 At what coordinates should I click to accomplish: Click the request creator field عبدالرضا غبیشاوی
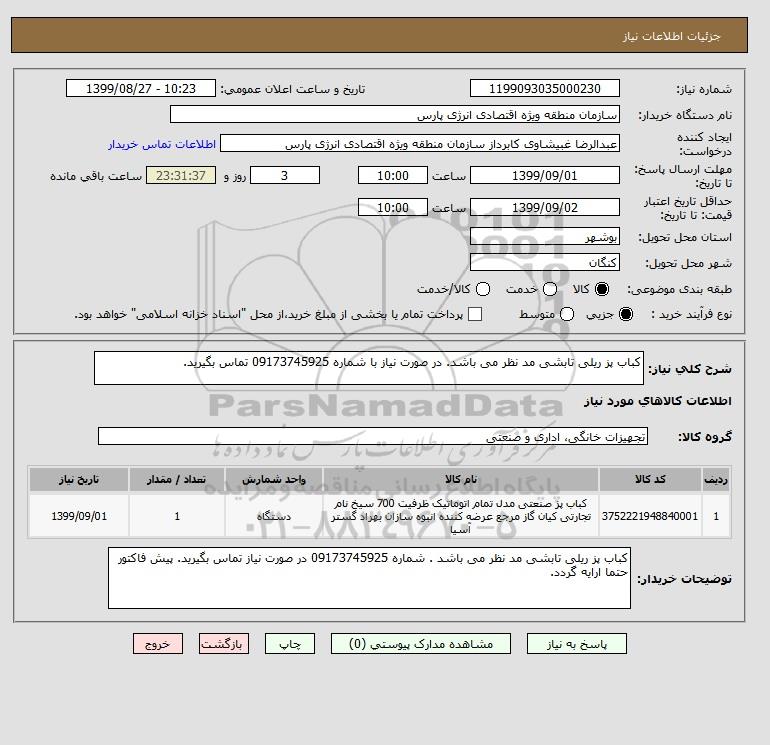(420, 144)
